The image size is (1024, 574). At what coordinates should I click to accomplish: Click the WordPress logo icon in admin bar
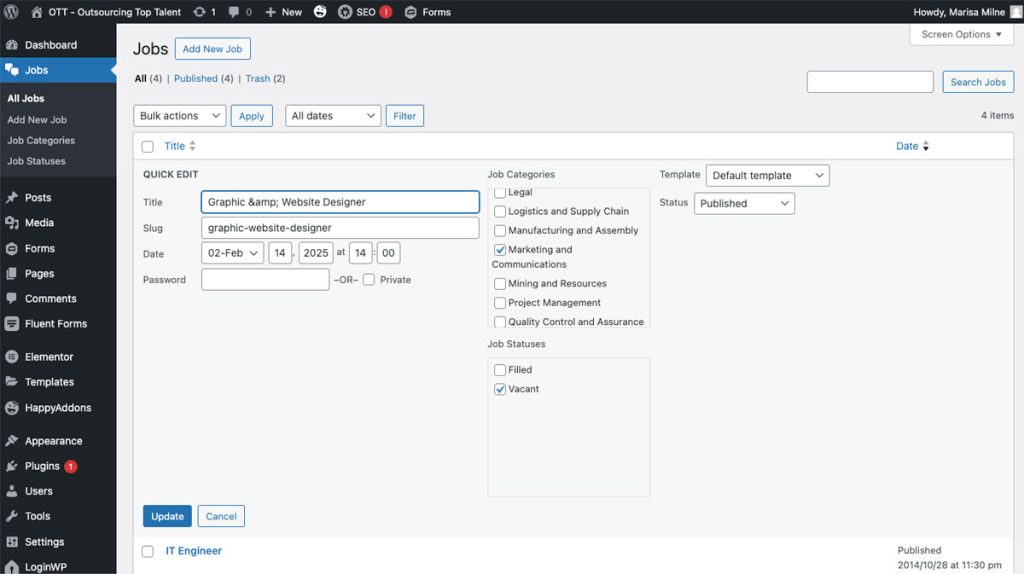(11, 12)
